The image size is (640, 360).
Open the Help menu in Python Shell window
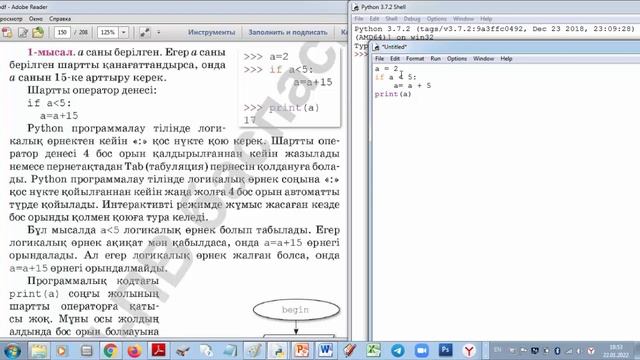(x=486, y=19)
